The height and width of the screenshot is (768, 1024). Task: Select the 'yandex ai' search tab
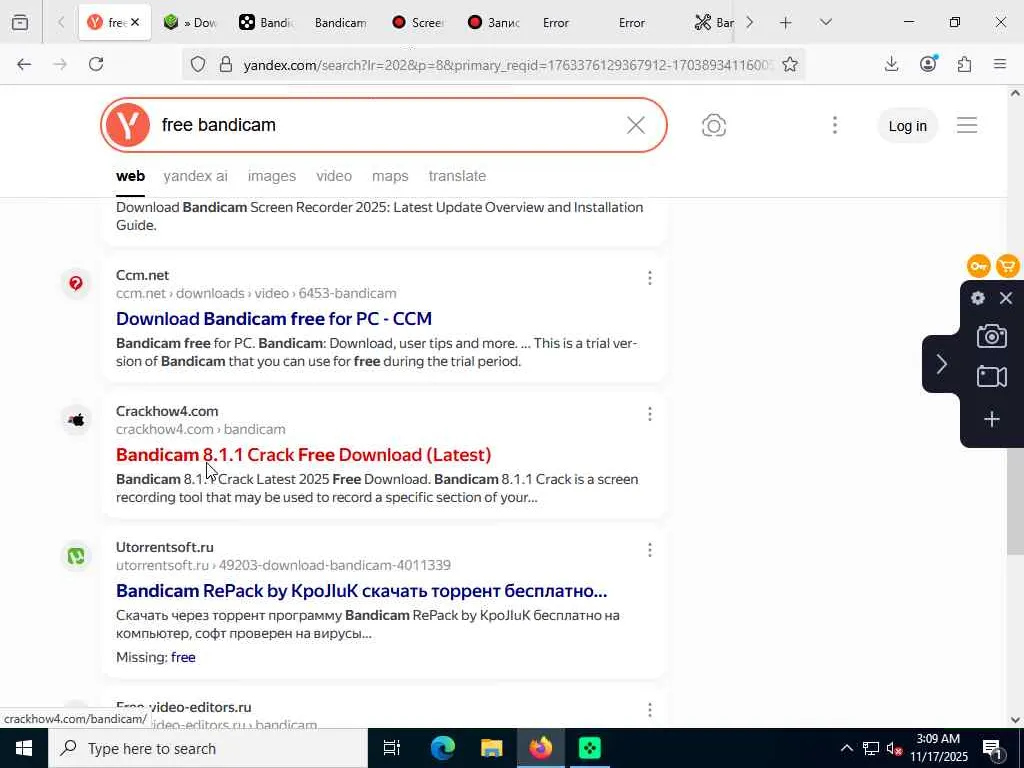pos(195,176)
